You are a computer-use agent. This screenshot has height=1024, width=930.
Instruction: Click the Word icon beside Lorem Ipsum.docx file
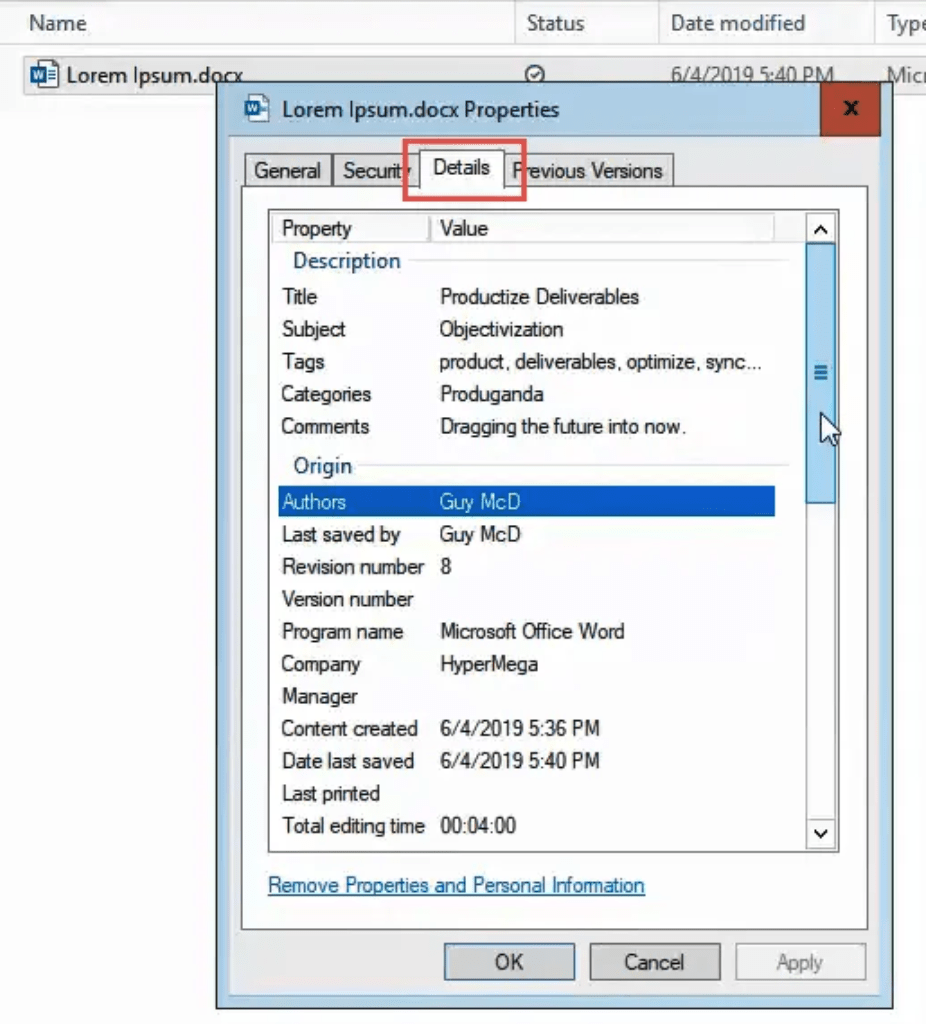(44, 74)
